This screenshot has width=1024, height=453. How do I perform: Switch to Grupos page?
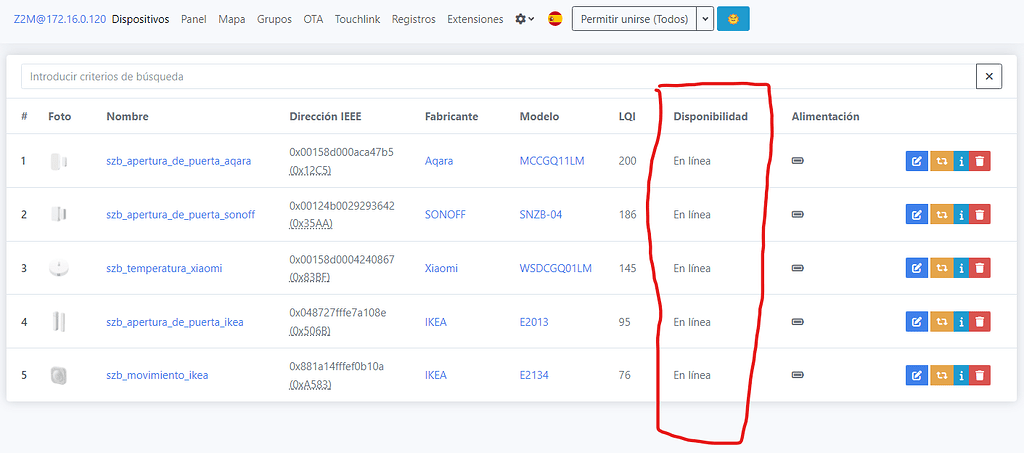tap(274, 19)
